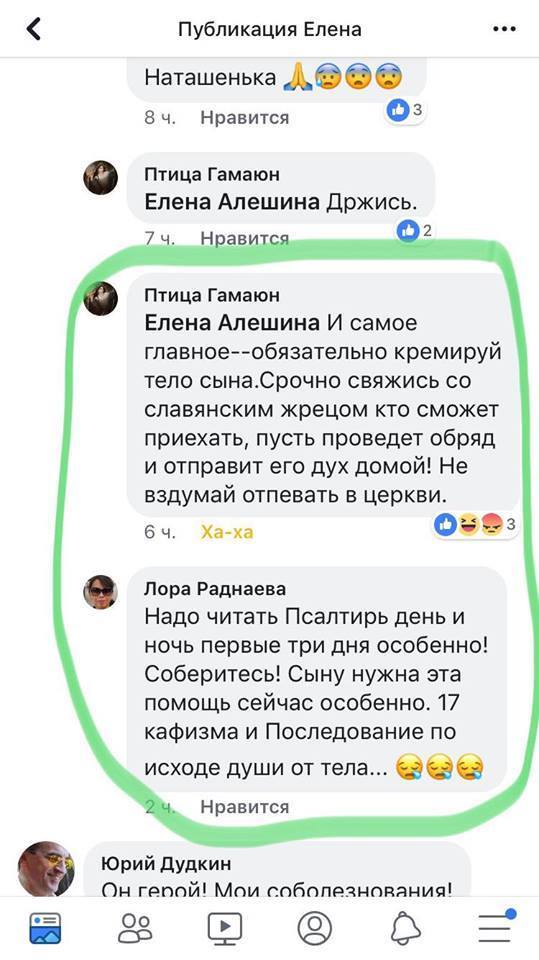Viewport: 539px width, 960px height.
Task: Open the Friends tab in the bottom bar
Action: click(135, 928)
